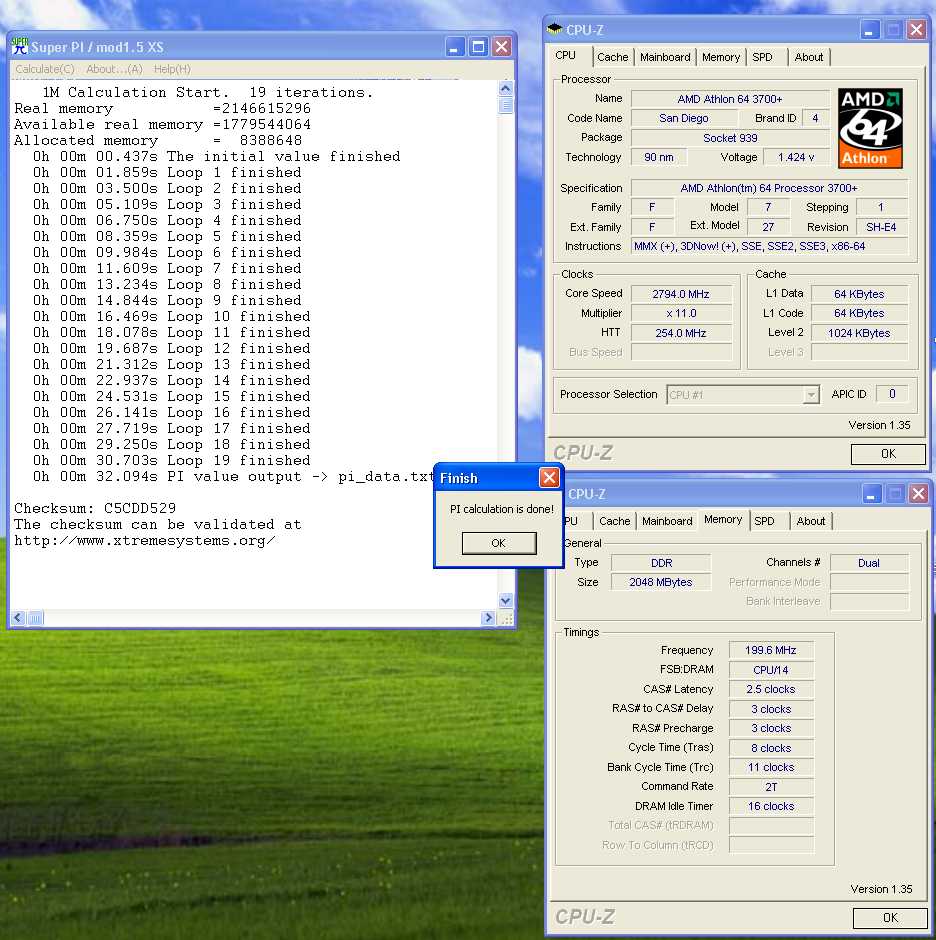Select Memory tab in bottom CPU-Z window
The image size is (936, 940).
[723, 519]
